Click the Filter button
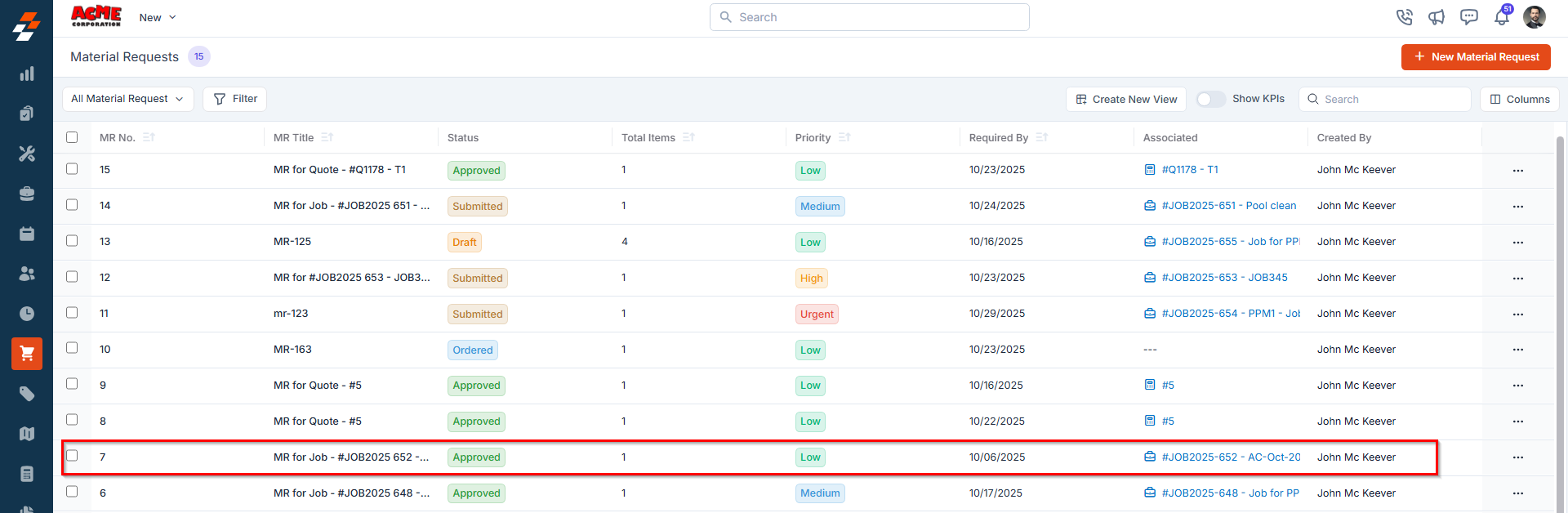Image resolution: width=1568 pixels, height=513 pixels. [235, 99]
